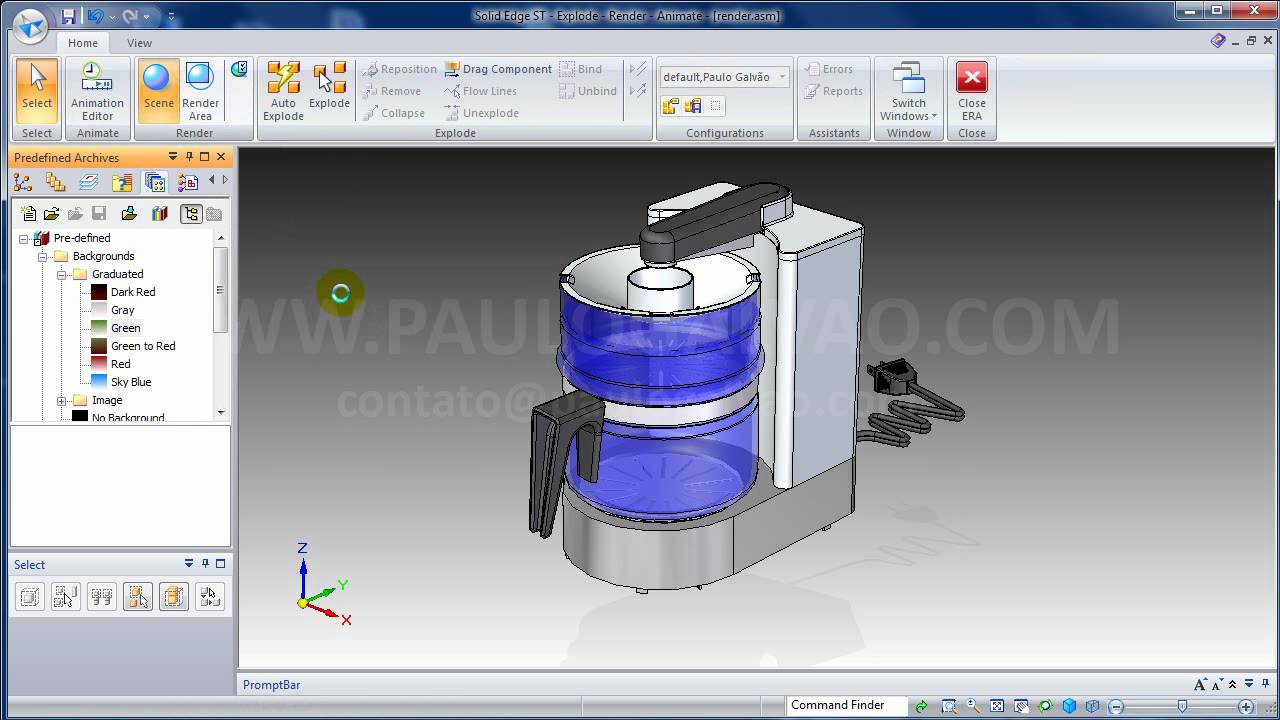Click the import archive icon with arrow
Screen dimensions: 1280x720
pyautogui.click(x=129, y=213)
